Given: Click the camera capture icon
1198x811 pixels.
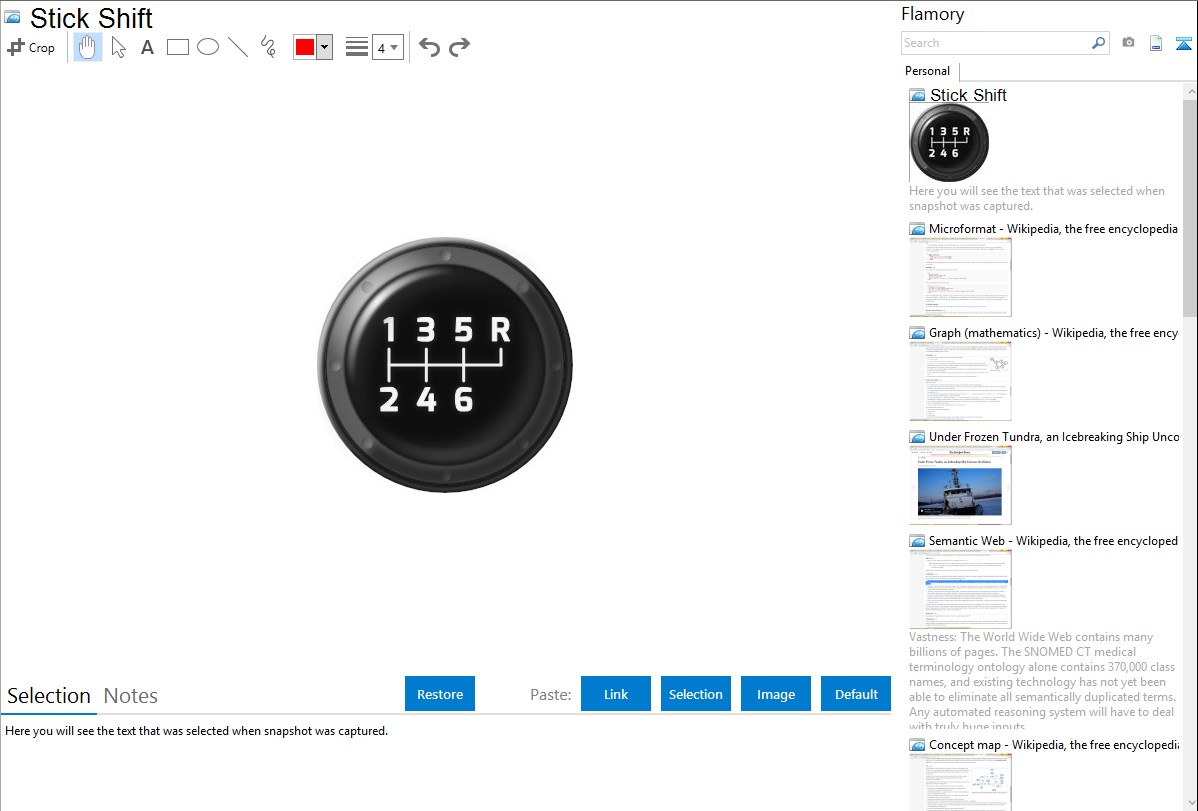Looking at the screenshot, I should (1128, 42).
